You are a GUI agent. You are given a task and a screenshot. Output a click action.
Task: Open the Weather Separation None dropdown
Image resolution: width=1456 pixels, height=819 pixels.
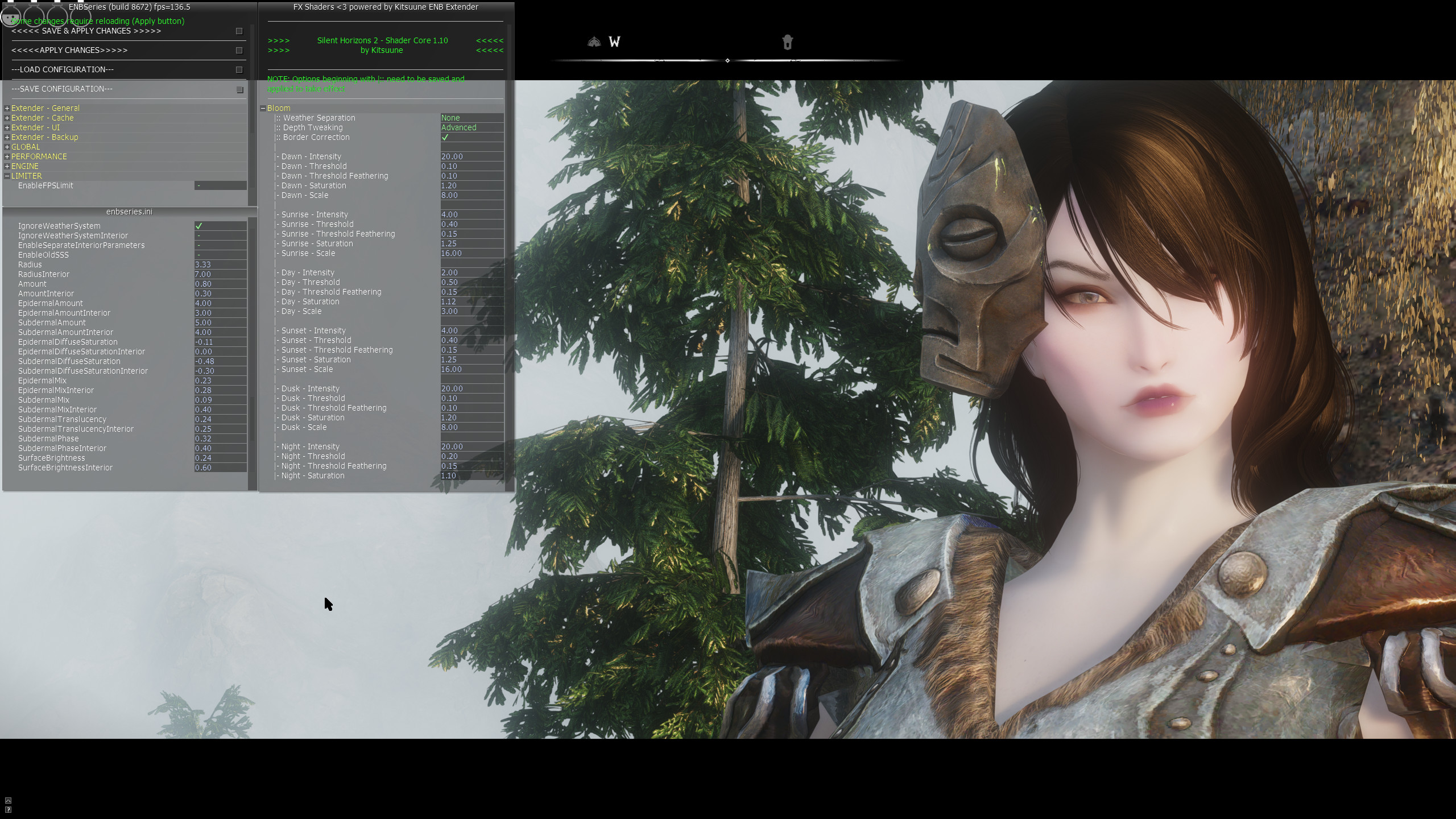pos(471,118)
